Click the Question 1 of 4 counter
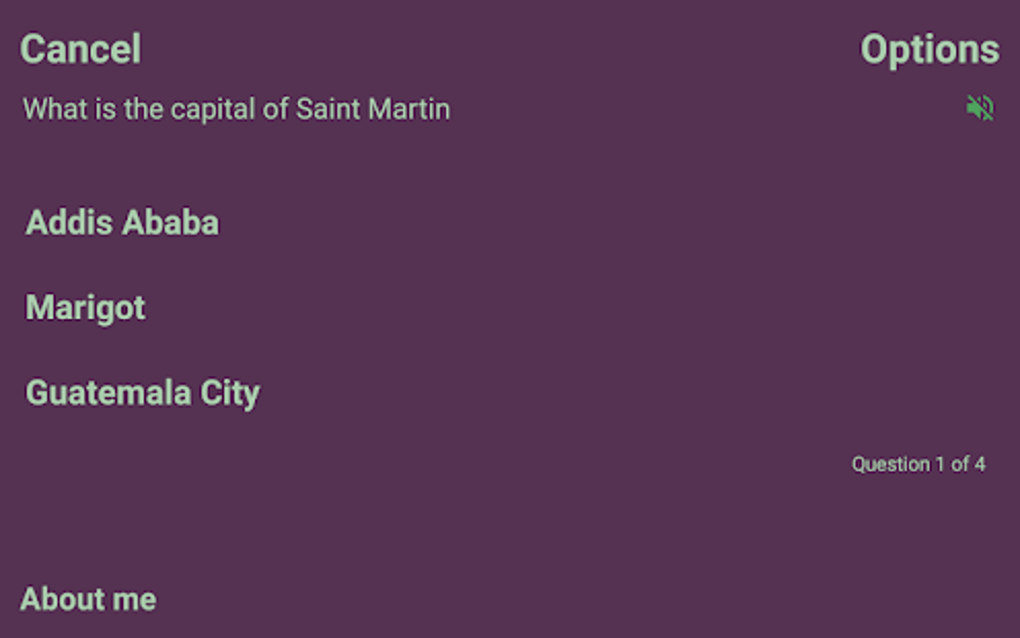This screenshot has width=1020, height=638. pyautogui.click(x=918, y=464)
